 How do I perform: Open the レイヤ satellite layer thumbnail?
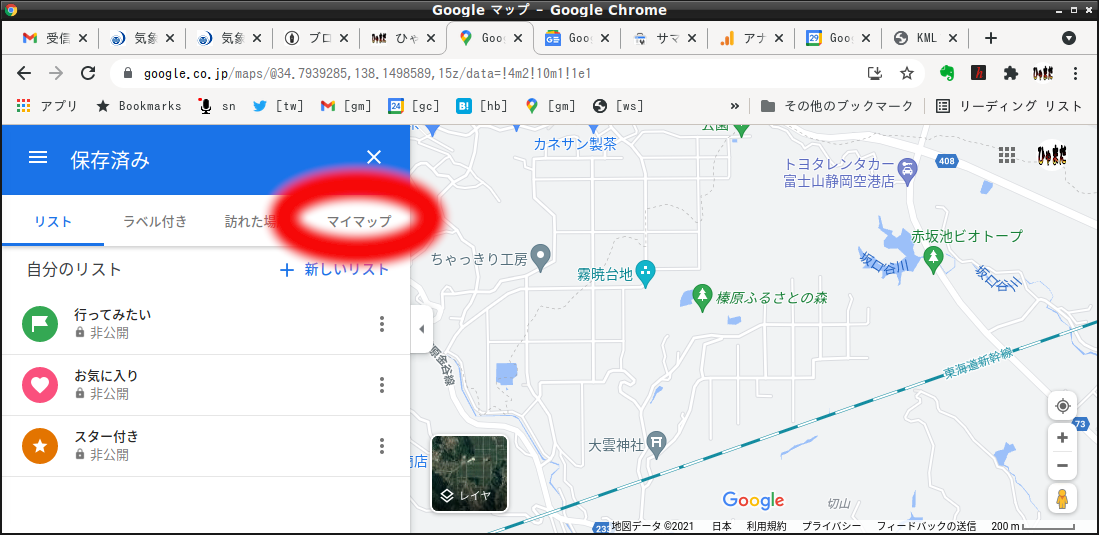coord(469,473)
